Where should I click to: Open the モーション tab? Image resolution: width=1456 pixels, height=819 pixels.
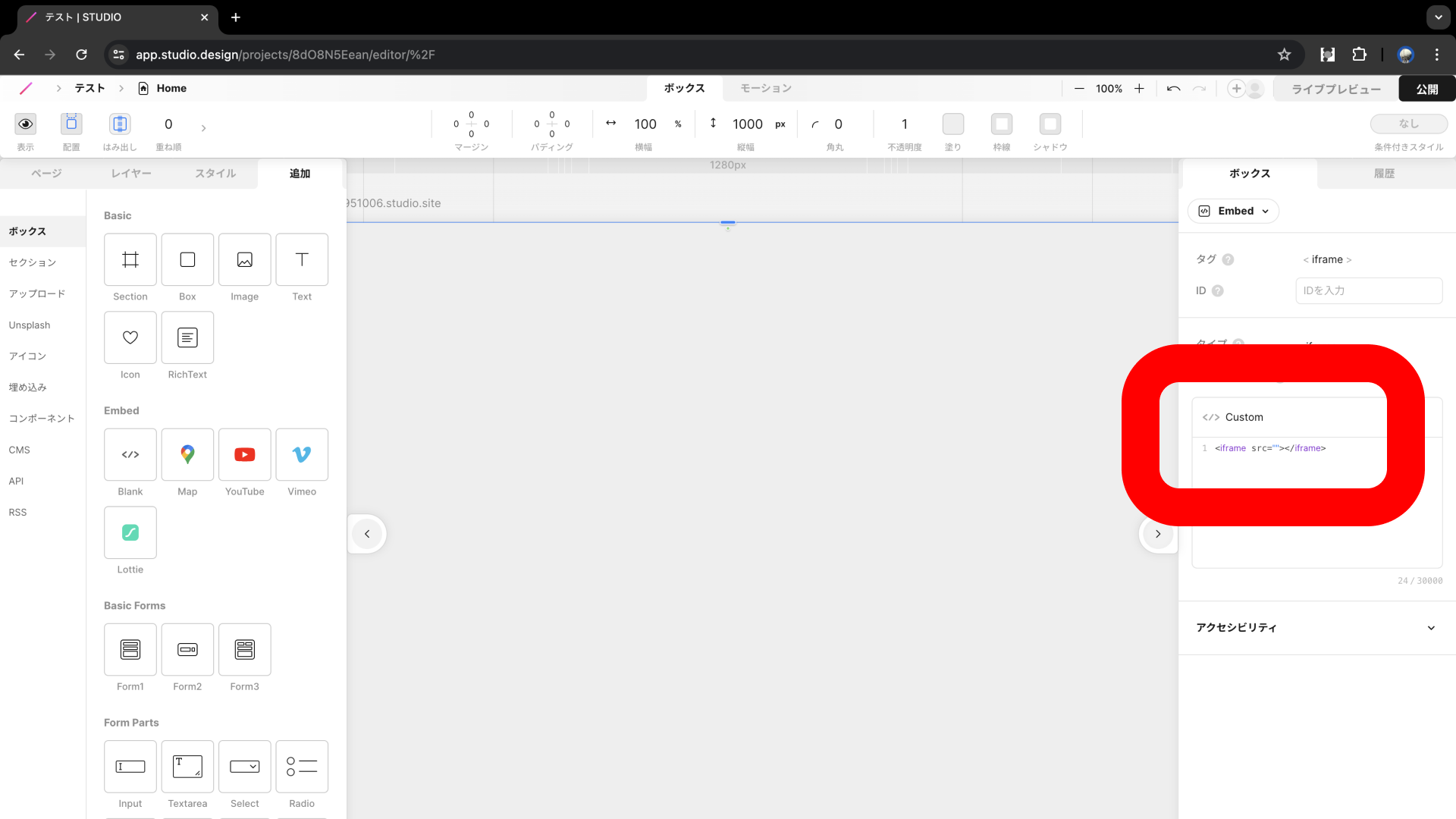coord(766,88)
